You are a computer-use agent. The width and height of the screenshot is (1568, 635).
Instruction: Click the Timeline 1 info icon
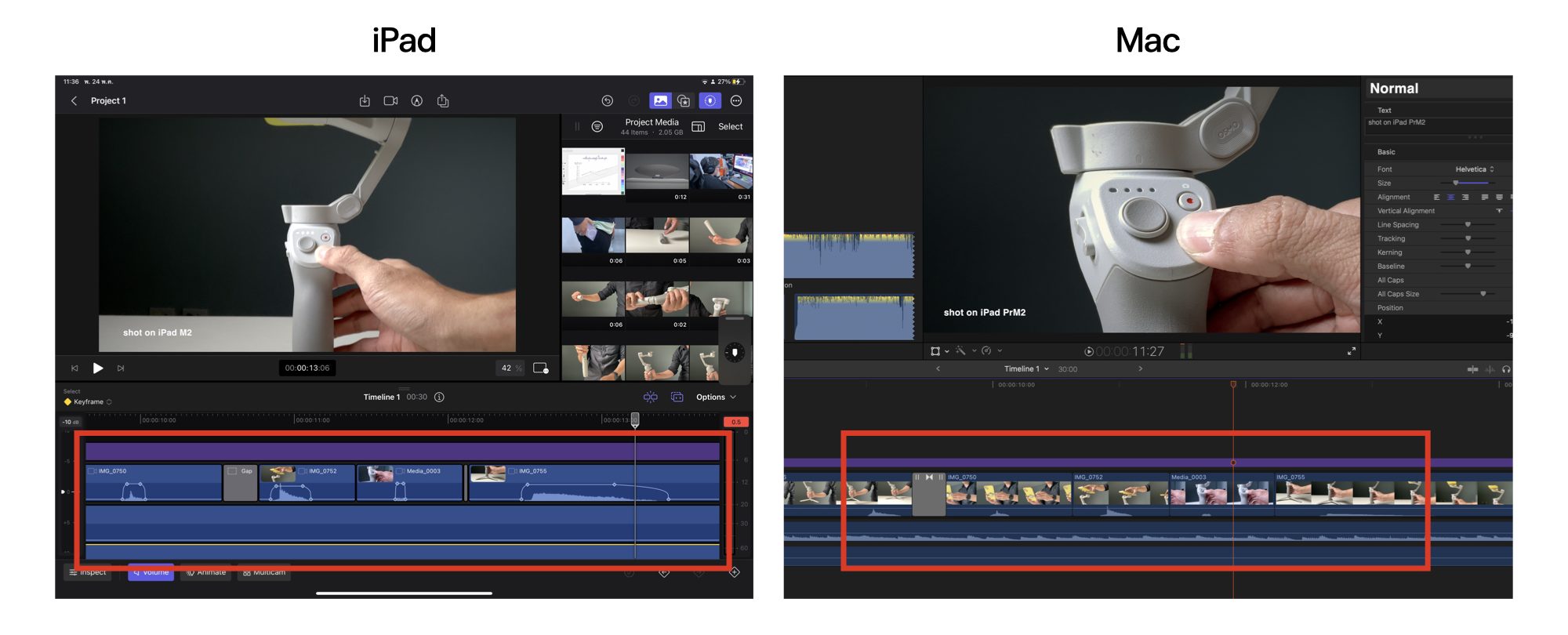(440, 397)
